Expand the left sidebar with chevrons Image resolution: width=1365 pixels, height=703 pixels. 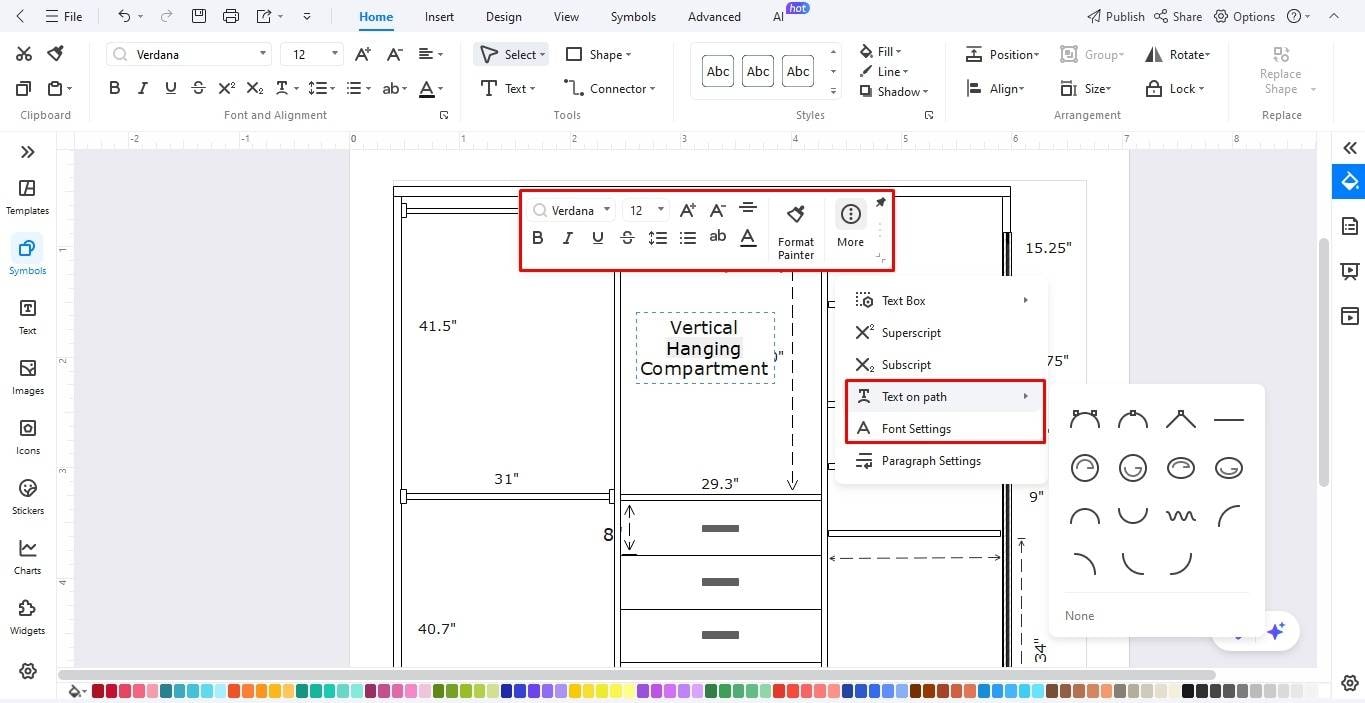pos(28,152)
